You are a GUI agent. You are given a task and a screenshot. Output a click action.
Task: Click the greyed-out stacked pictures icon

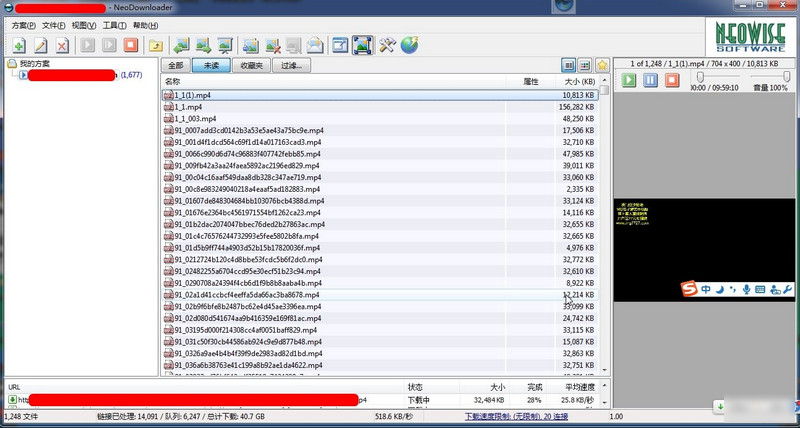[294, 45]
